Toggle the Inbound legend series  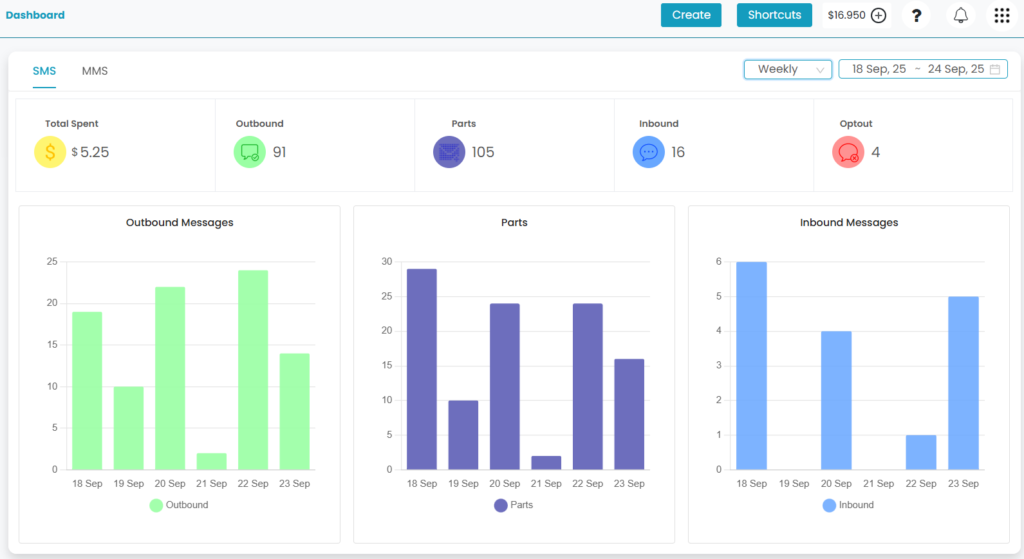click(847, 505)
